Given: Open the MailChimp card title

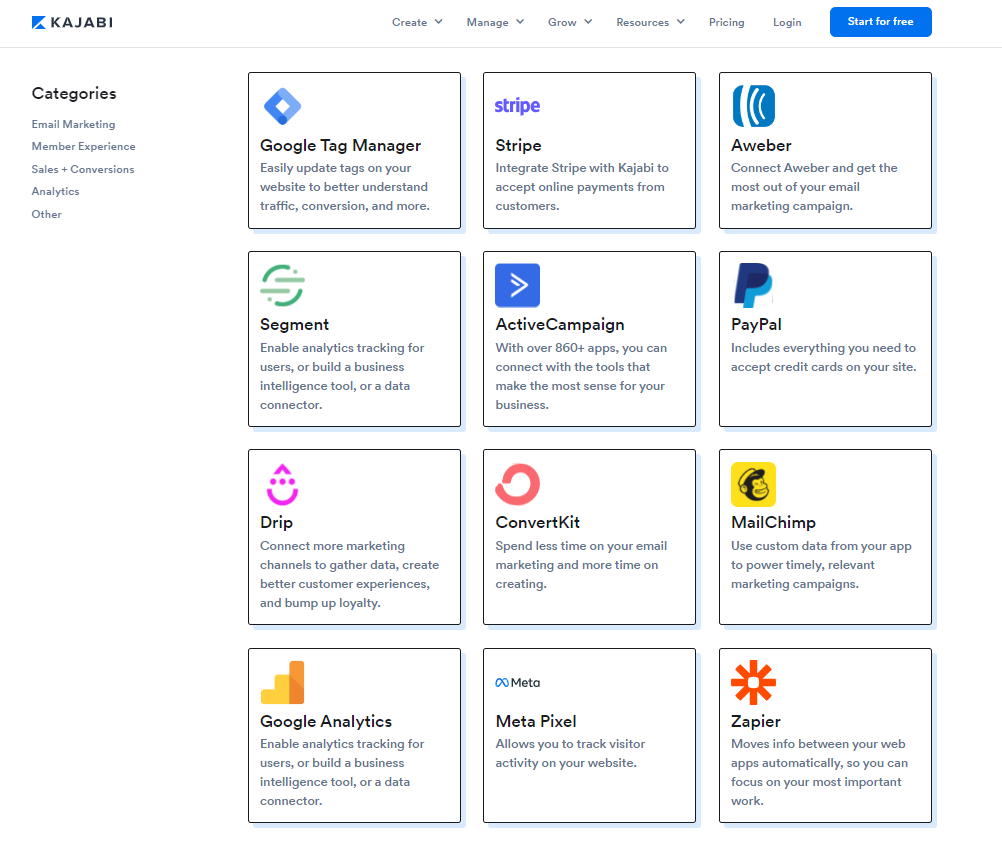Looking at the screenshot, I should pyautogui.click(x=773, y=523).
